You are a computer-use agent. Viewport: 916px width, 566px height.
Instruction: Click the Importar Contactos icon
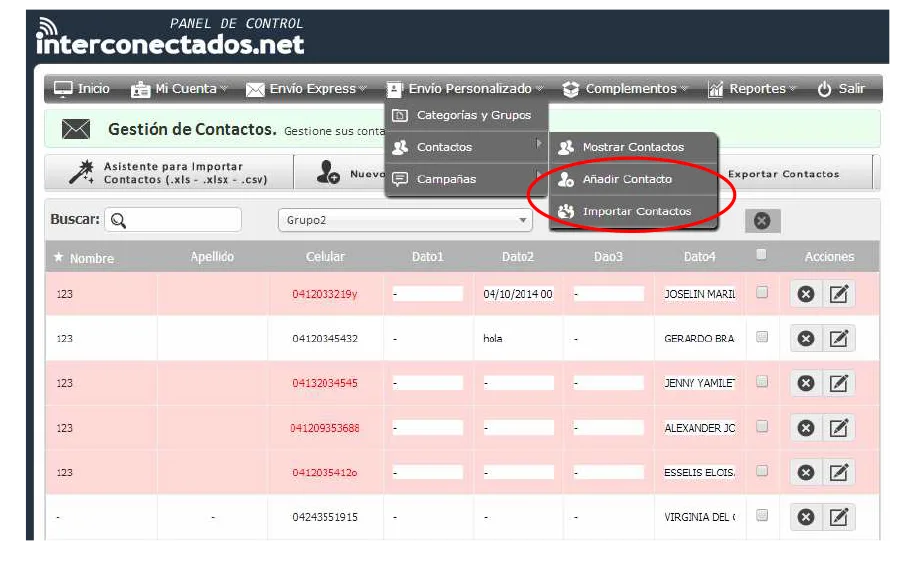[x=565, y=211]
